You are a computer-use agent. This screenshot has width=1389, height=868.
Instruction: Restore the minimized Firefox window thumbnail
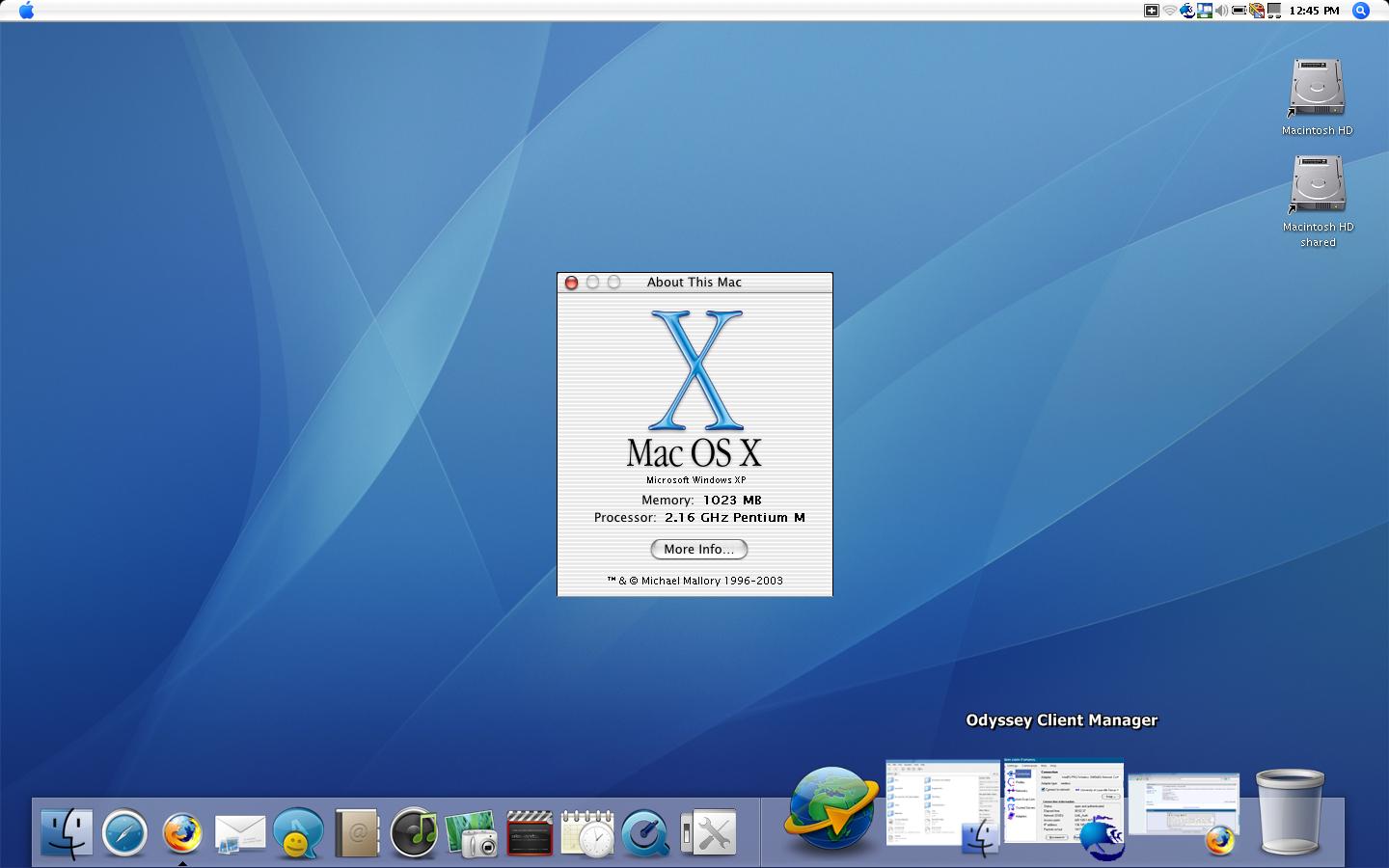click(x=1185, y=812)
